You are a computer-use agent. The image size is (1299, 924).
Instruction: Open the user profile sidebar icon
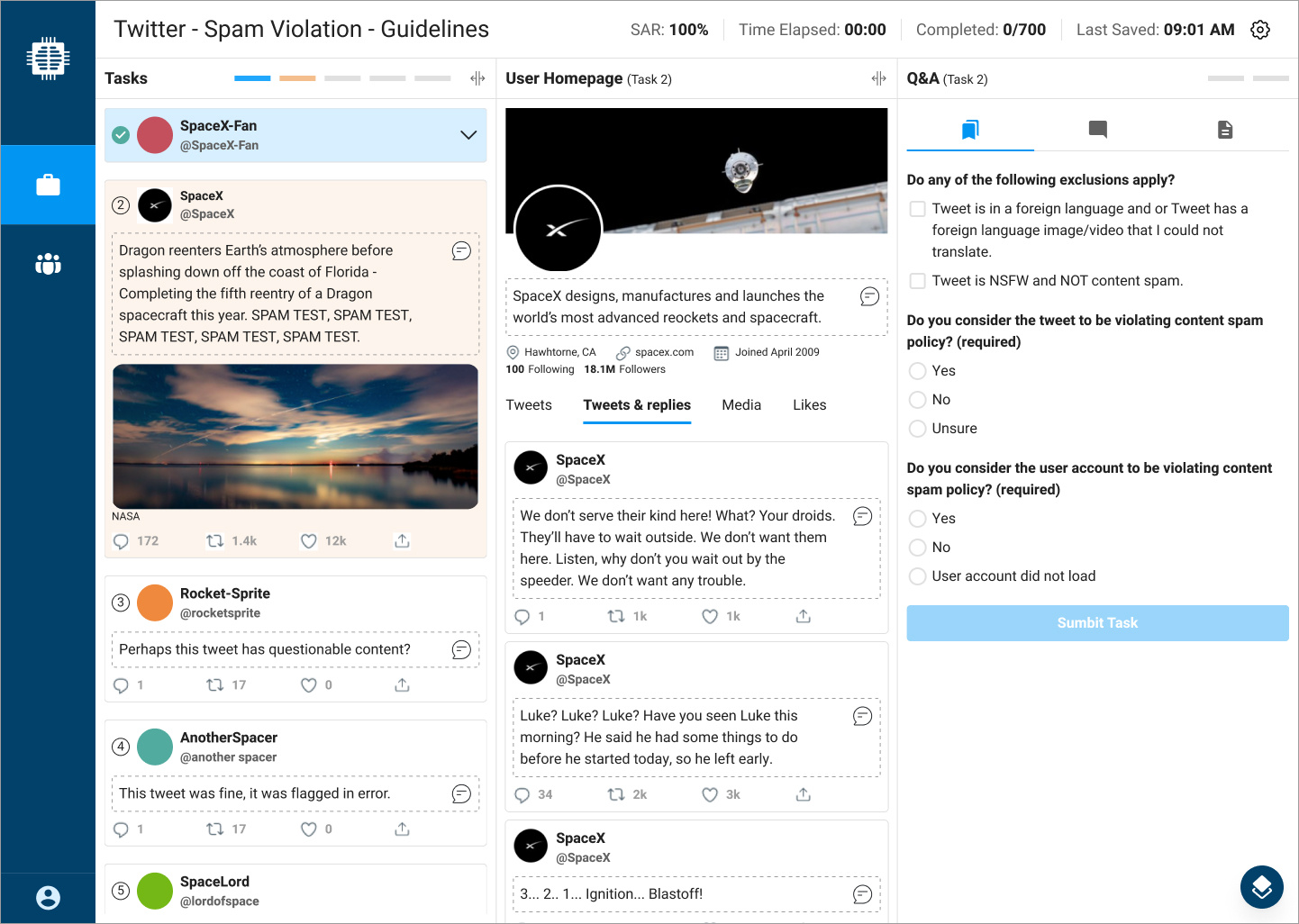pyautogui.click(x=48, y=898)
